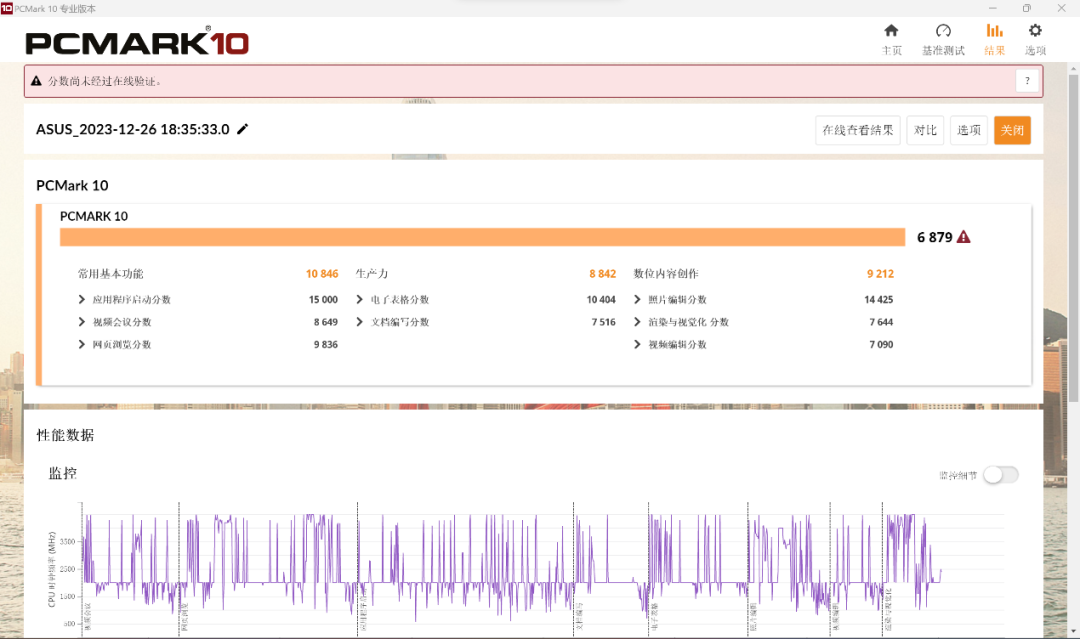Image resolution: width=1080 pixels, height=639 pixels.
Task: Click the 7 644 rendering score
Action: [x=881, y=322]
